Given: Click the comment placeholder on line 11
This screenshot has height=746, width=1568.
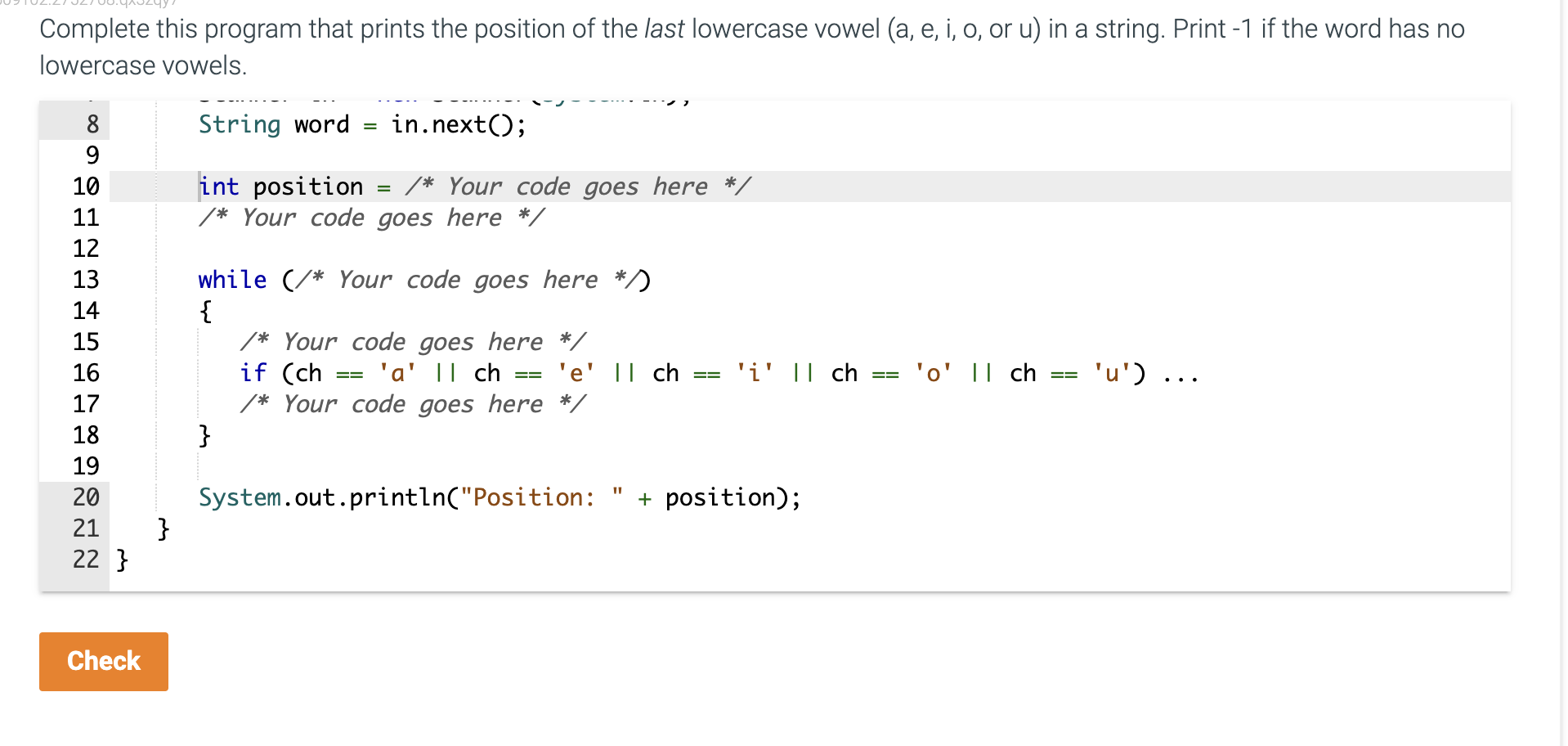Looking at the screenshot, I should pyautogui.click(x=372, y=218).
